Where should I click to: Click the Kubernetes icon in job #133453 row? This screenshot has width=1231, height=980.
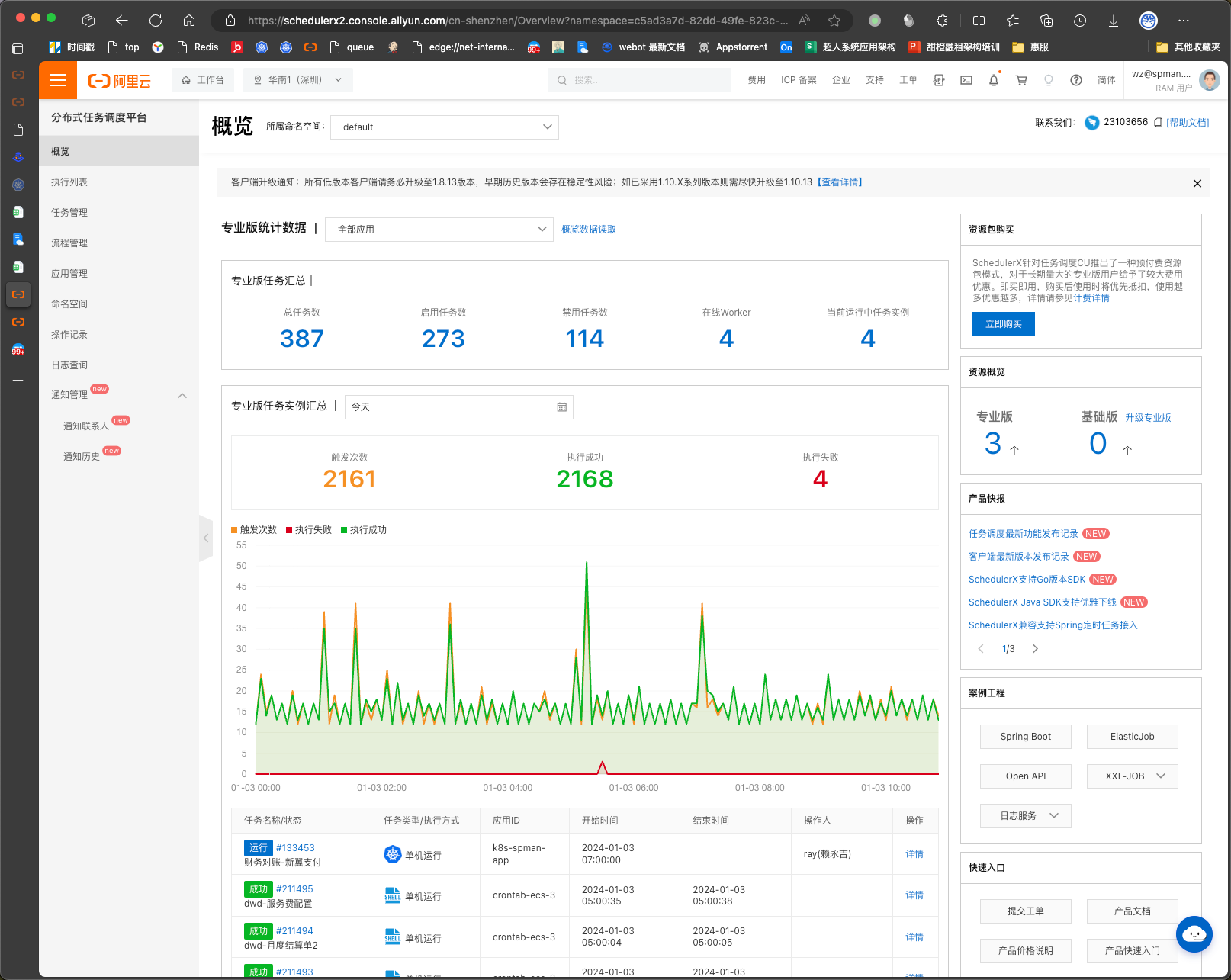pos(393,854)
